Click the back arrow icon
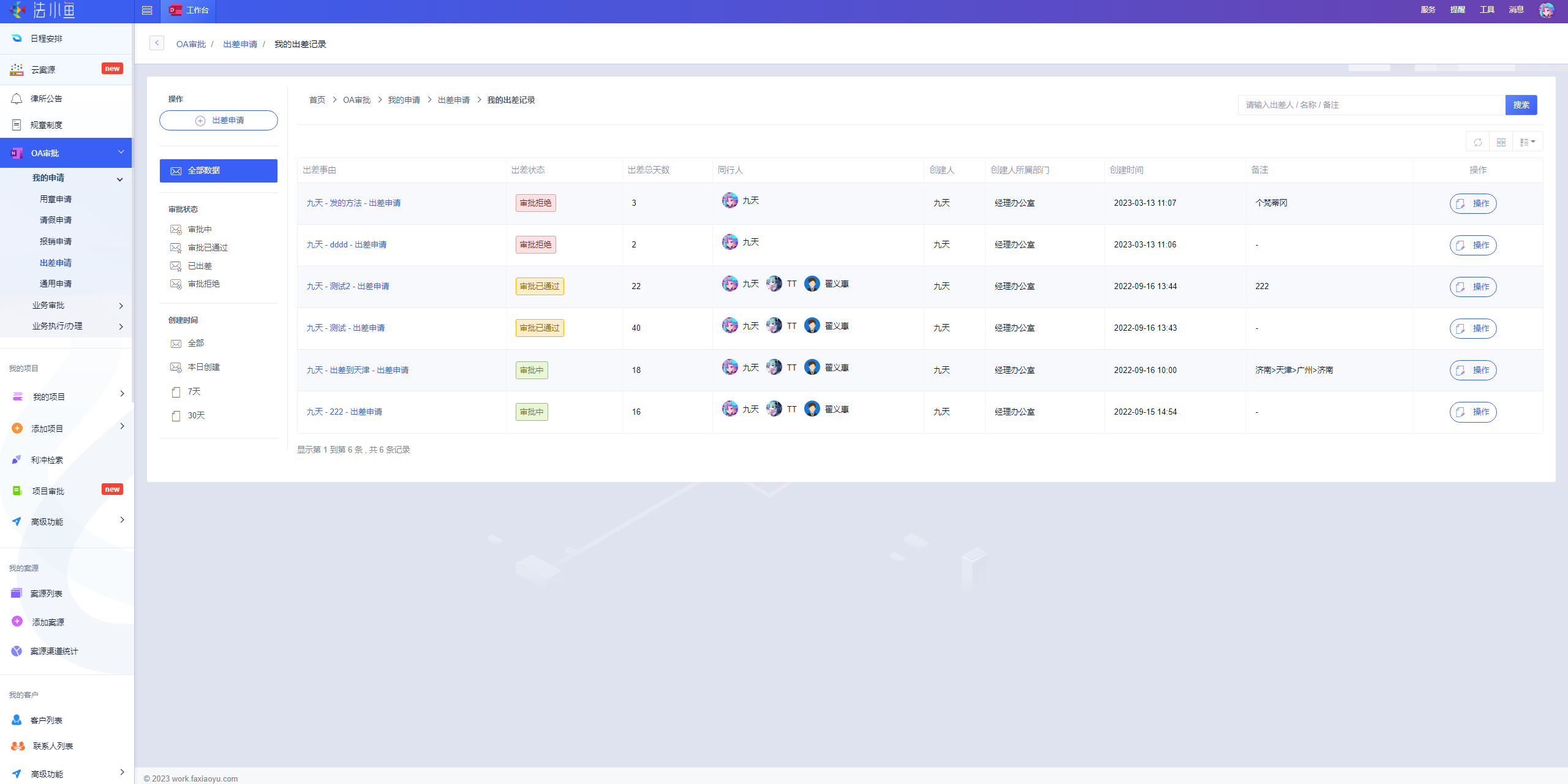The width and height of the screenshot is (1568, 784). point(157,43)
